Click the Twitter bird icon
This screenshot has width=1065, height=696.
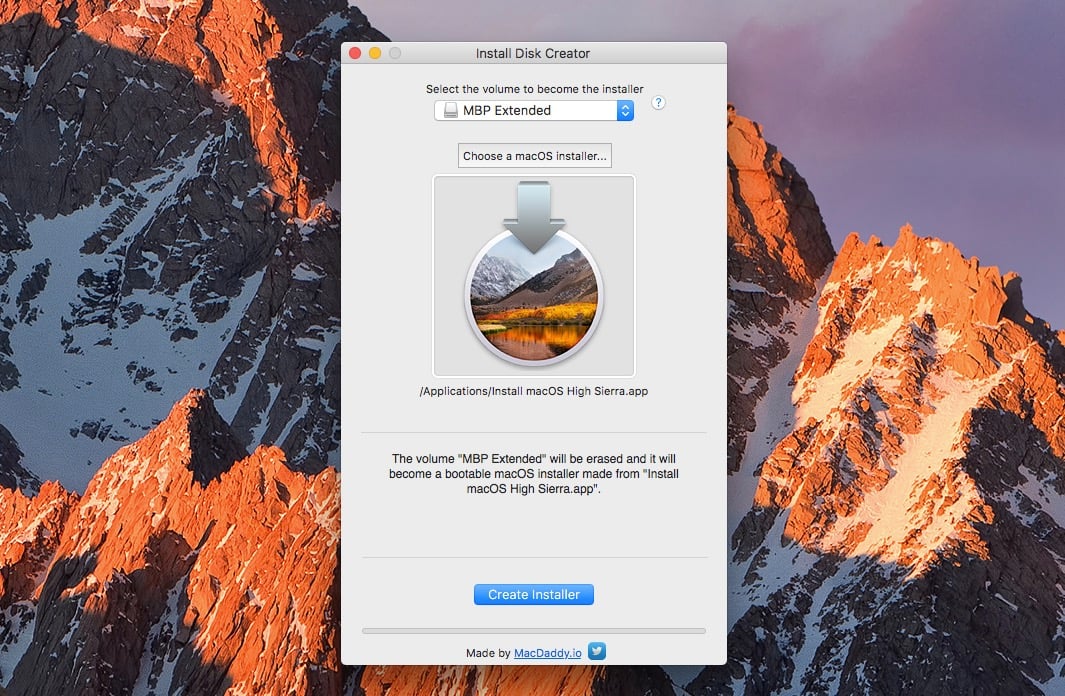tap(596, 651)
